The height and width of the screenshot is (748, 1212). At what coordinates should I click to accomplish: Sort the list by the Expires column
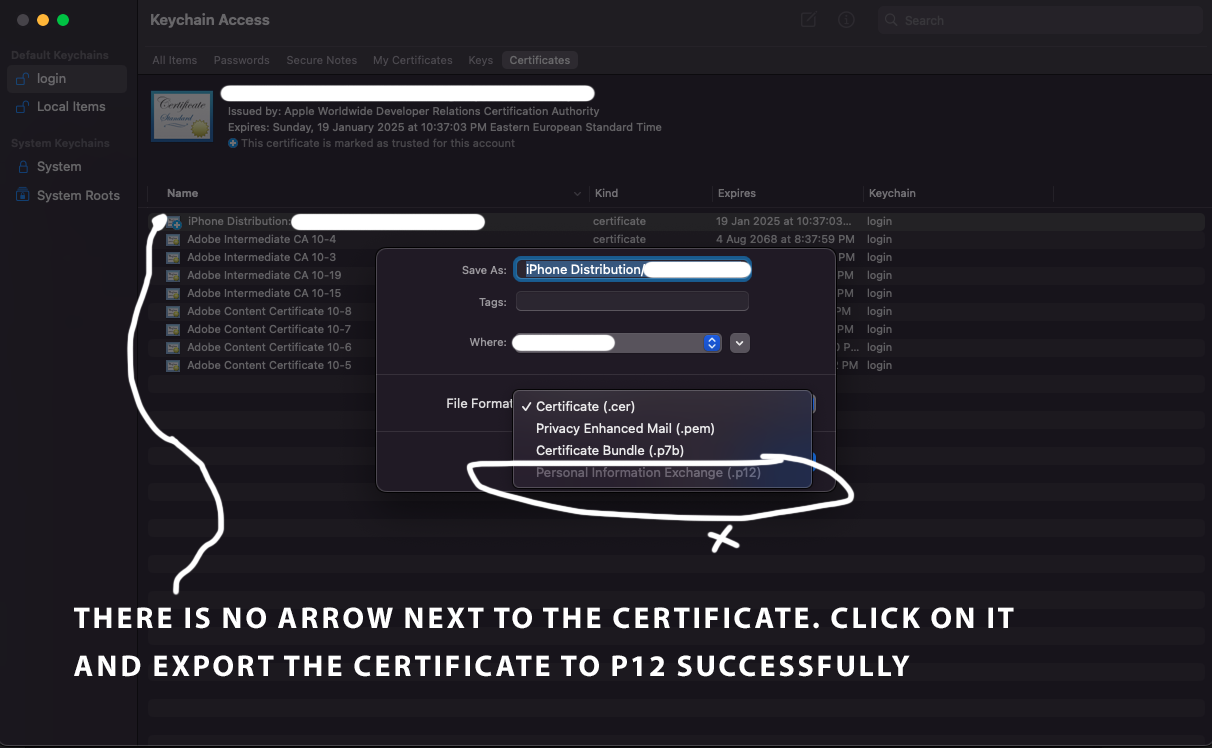point(737,193)
